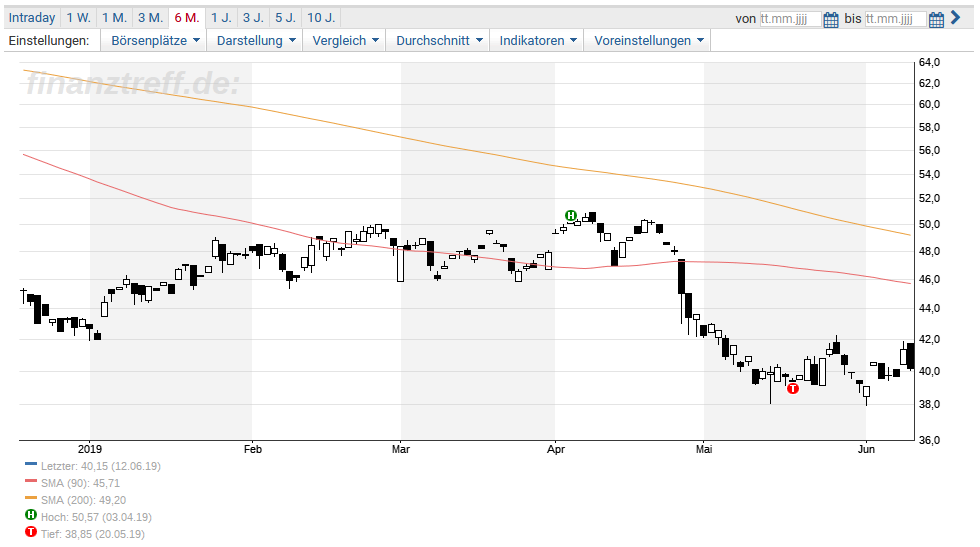Click the Mai label on the time axis
The image size is (980, 547).
(704, 449)
